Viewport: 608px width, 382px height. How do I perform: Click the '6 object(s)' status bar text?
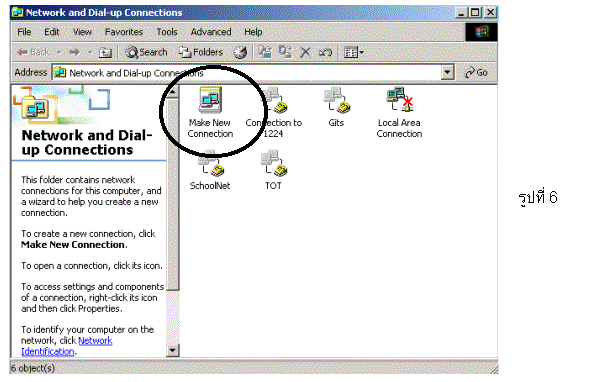click(33, 368)
